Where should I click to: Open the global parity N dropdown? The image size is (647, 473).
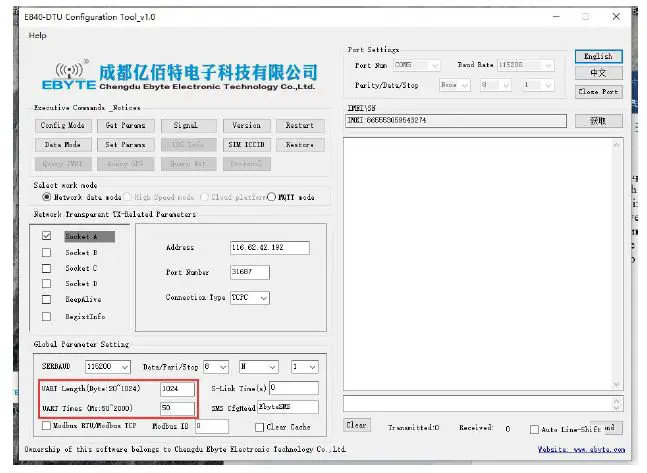point(259,367)
